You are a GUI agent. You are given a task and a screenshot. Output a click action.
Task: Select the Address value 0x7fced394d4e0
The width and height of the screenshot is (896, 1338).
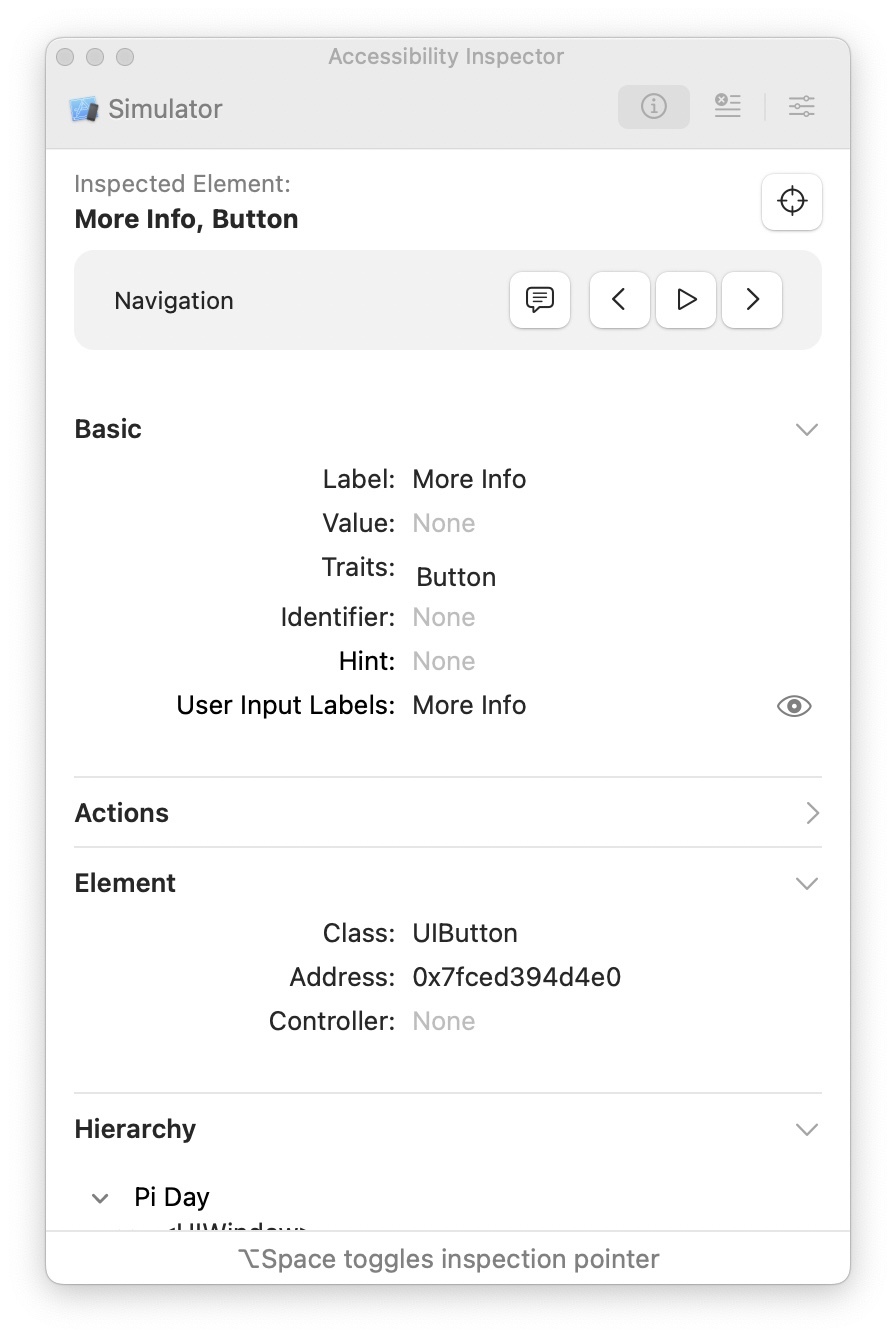pos(516,977)
